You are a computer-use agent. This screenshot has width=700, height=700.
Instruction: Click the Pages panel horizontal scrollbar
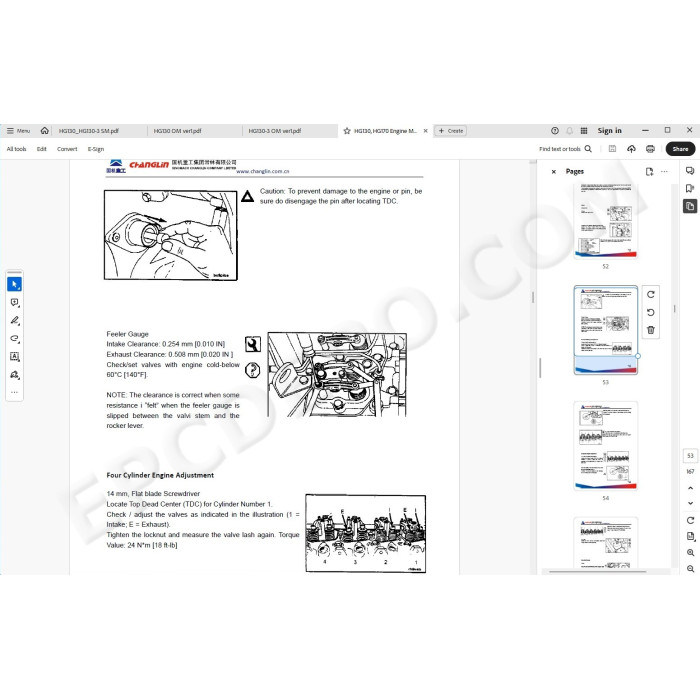click(597, 571)
